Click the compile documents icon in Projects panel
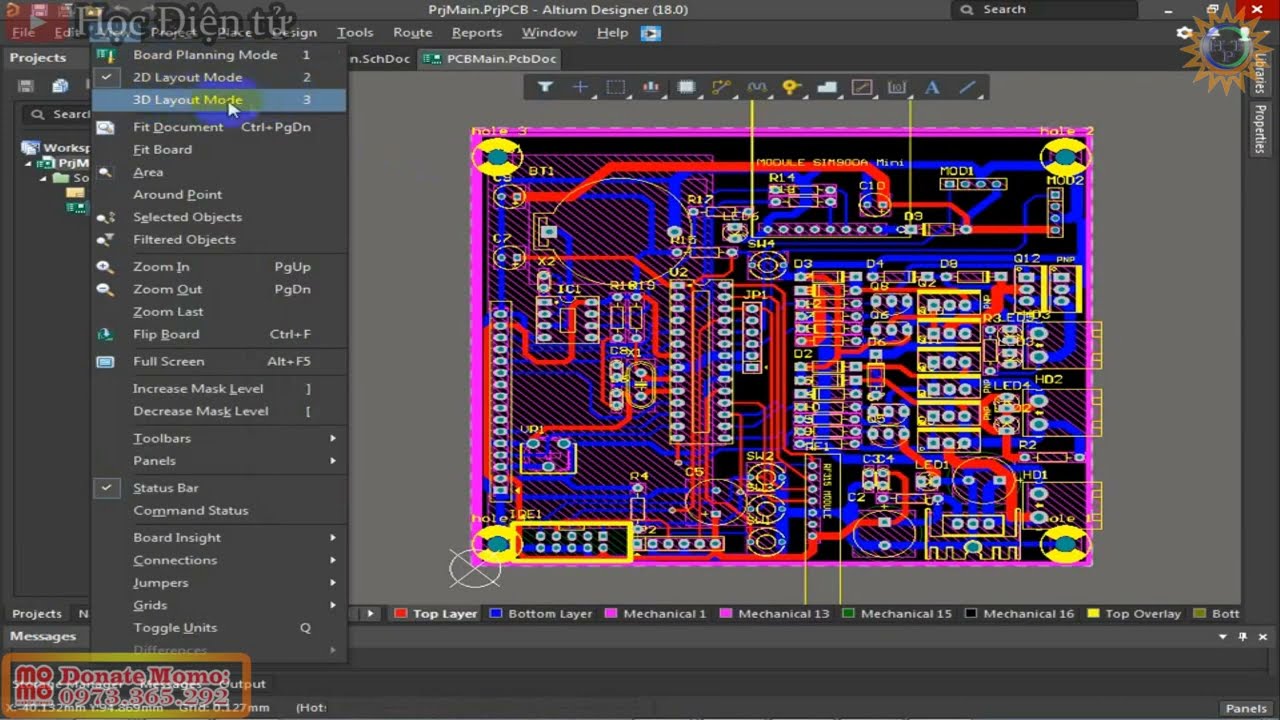 [x=60, y=86]
